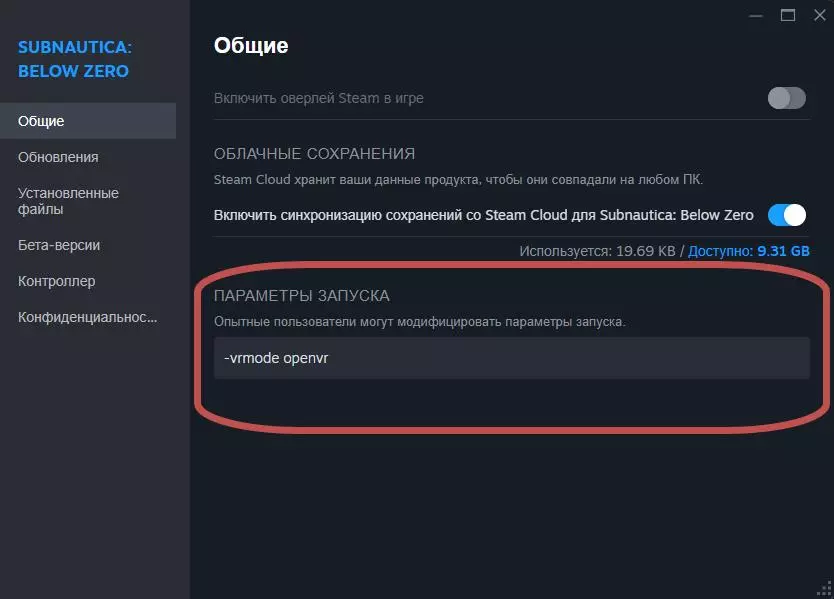
Task: Minimize the properties window
Action: [756, 16]
